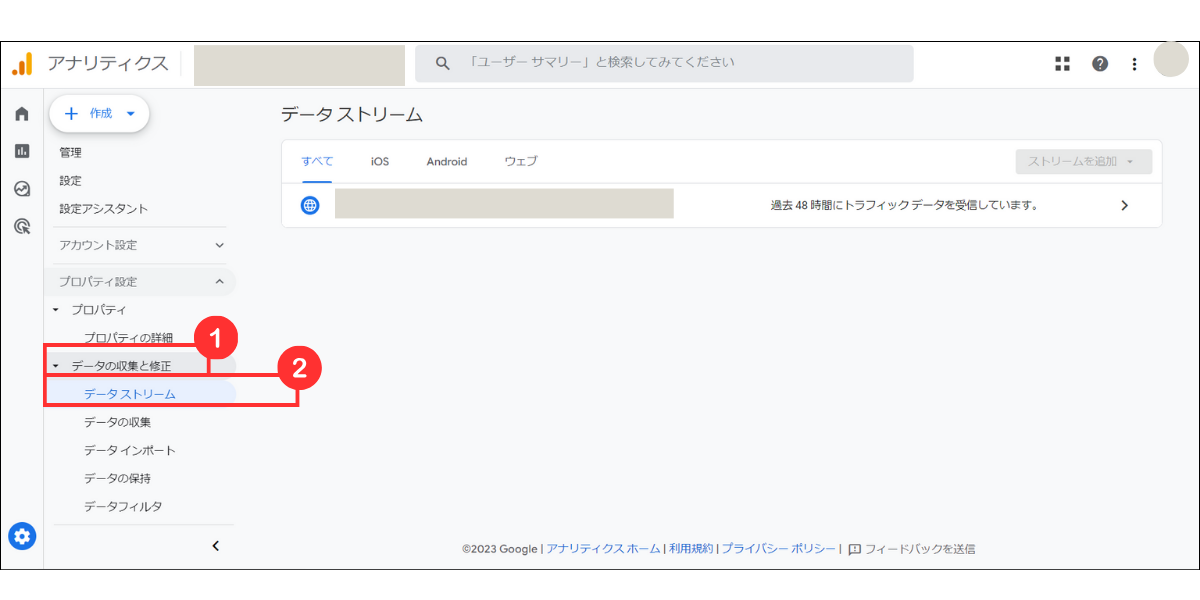Click the データ ストリーム page heading
The image size is (1200, 600).
352,115
